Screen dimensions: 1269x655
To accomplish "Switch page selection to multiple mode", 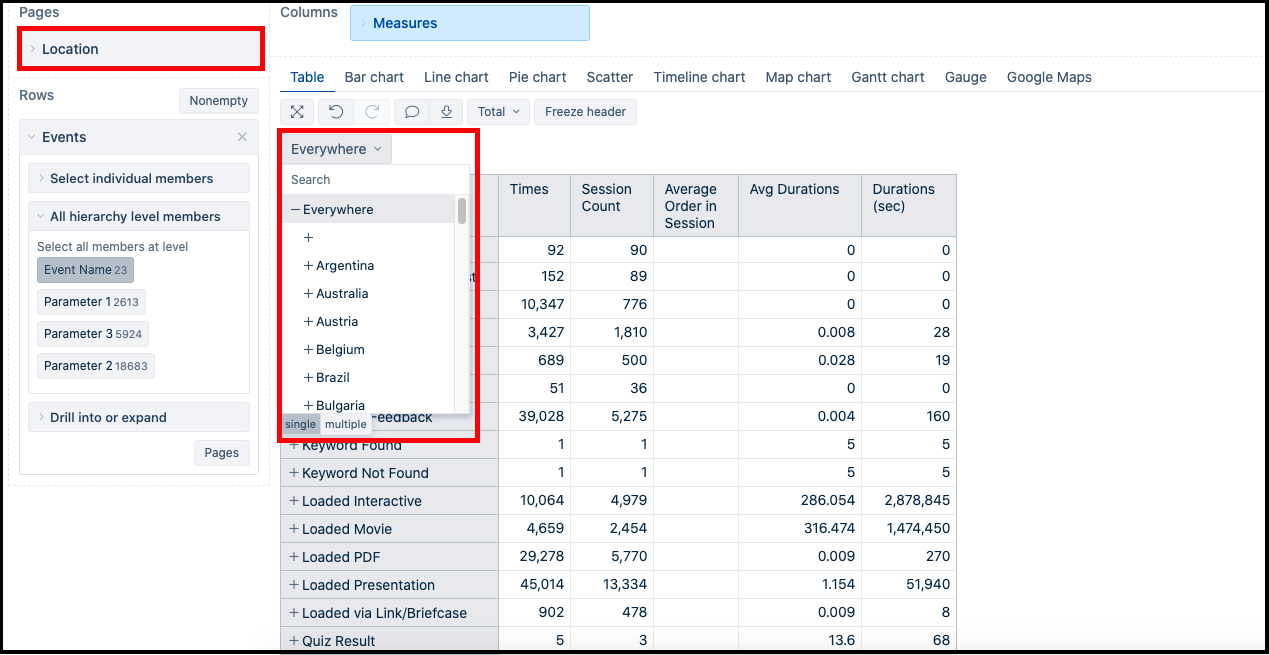I will coord(345,425).
